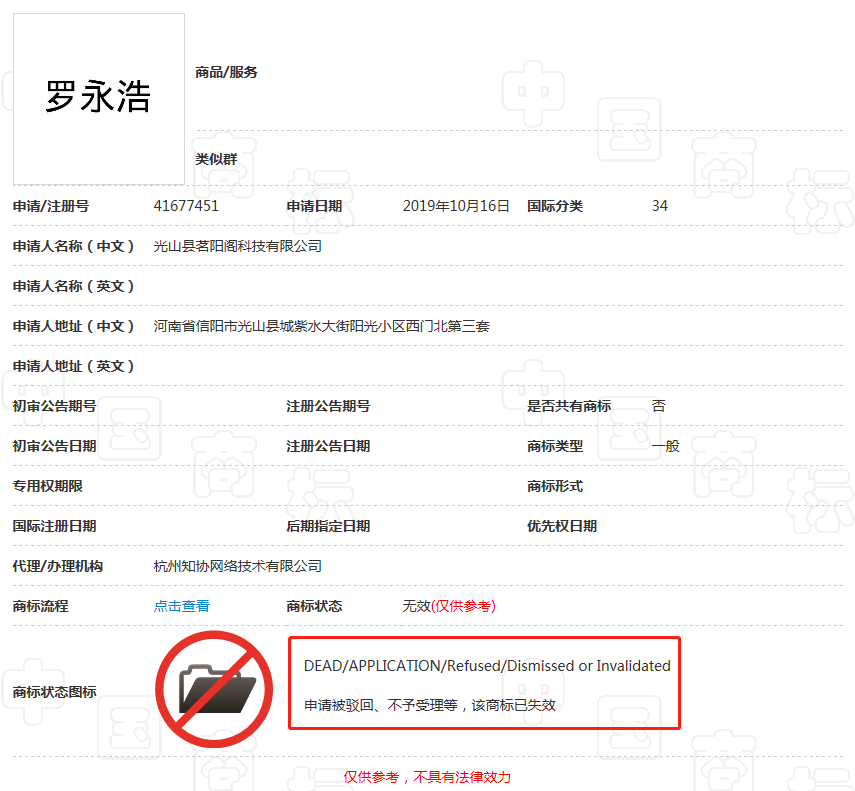The width and height of the screenshot is (855, 791).
Task: Click the red 仅供参考，不具有法律效力 disclaimer
Action: point(427,777)
